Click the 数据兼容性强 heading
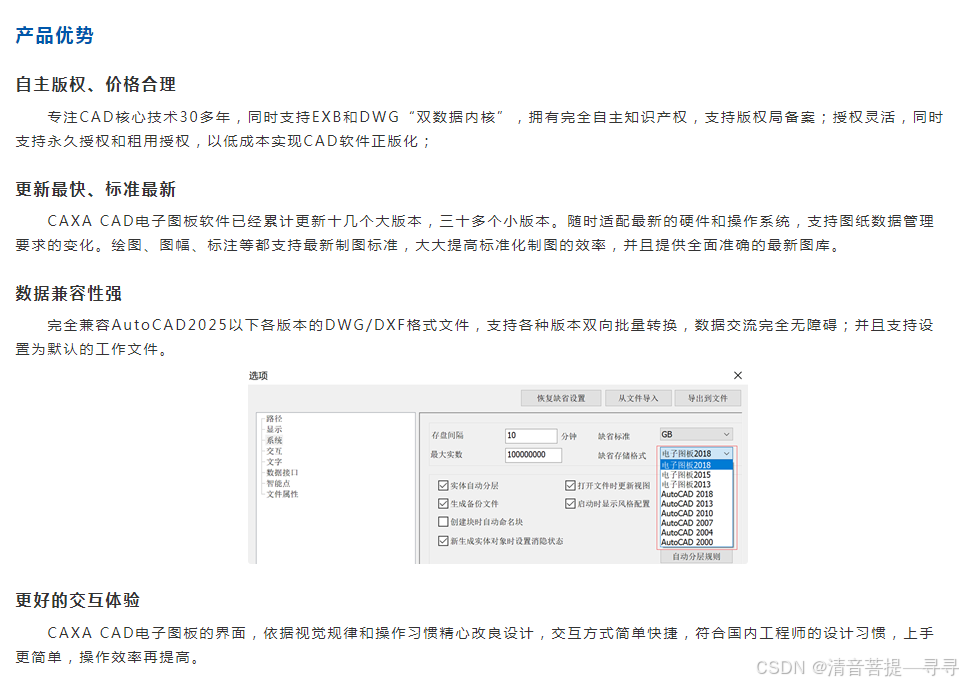This screenshot has width=963, height=685. click(69, 293)
